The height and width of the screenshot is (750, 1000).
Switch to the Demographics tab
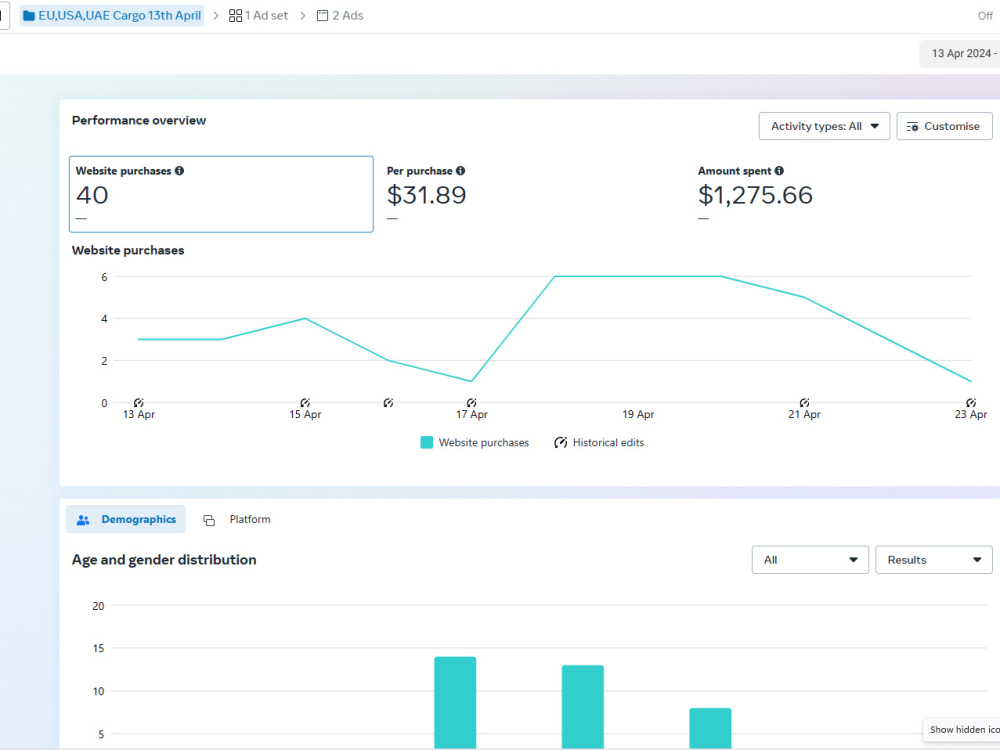(126, 519)
